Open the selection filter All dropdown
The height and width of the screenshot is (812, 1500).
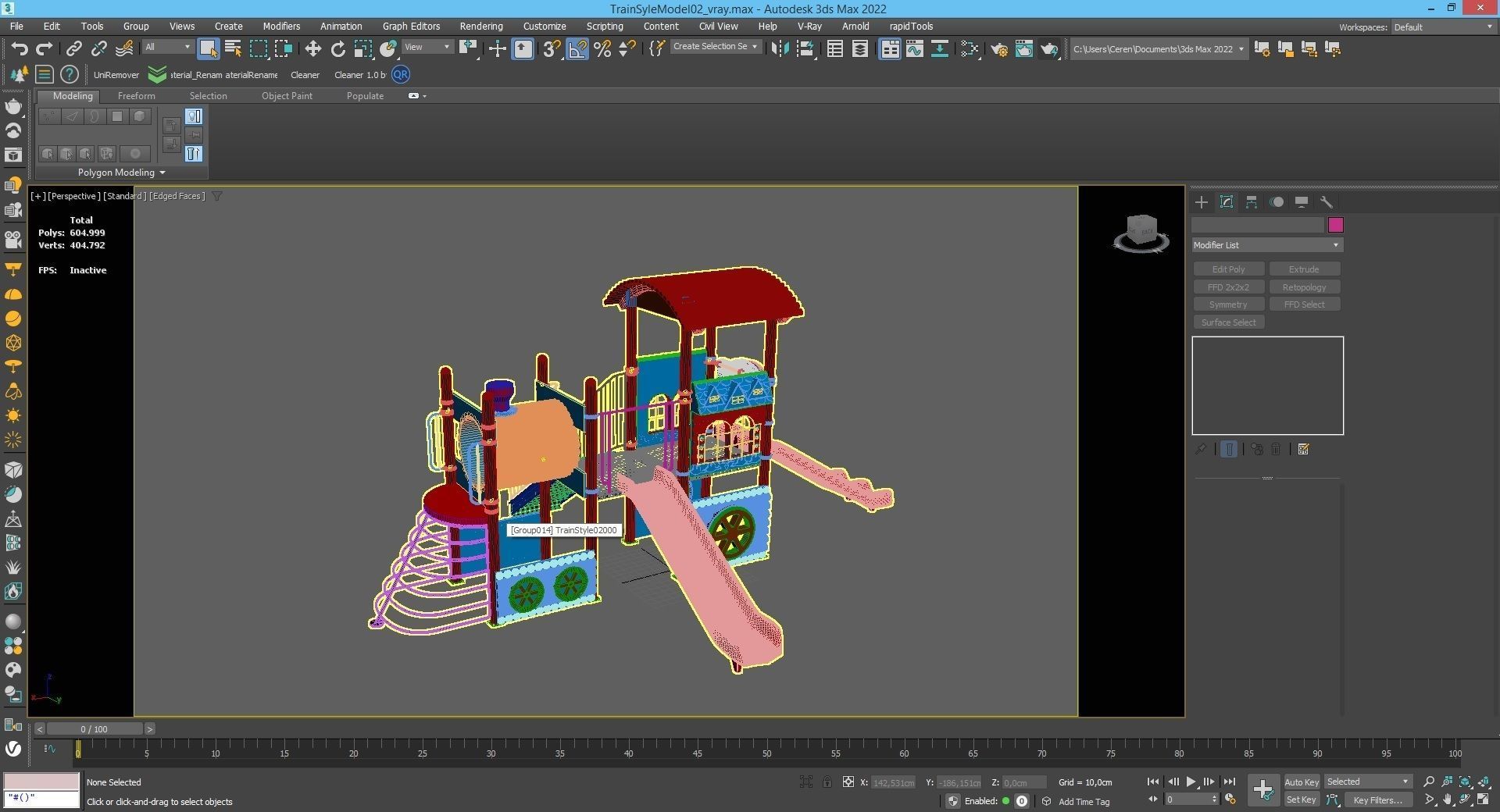pos(168,47)
